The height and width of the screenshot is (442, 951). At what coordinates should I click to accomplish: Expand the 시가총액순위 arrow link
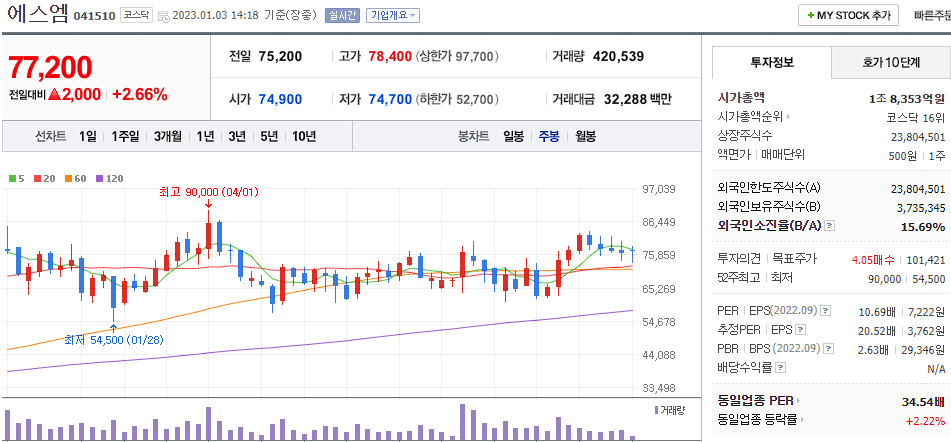click(x=790, y=116)
